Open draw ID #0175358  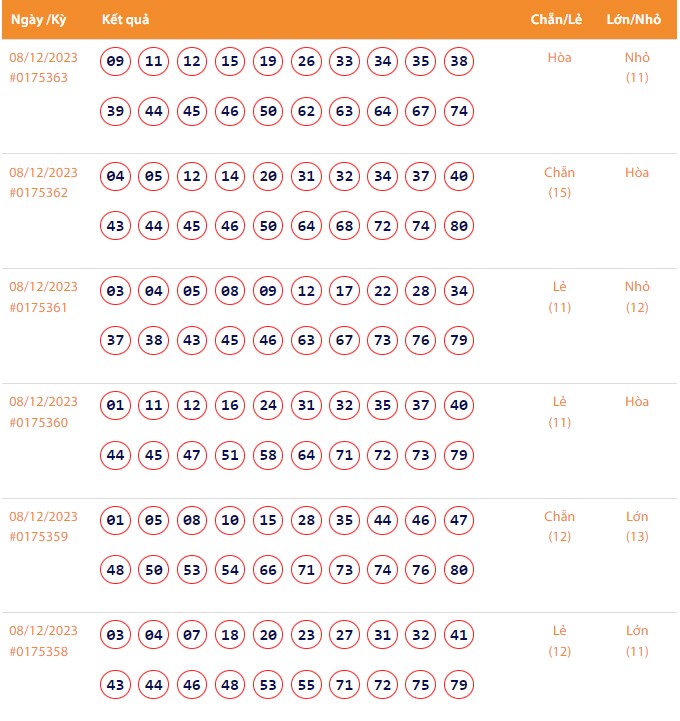(x=39, y=652)
